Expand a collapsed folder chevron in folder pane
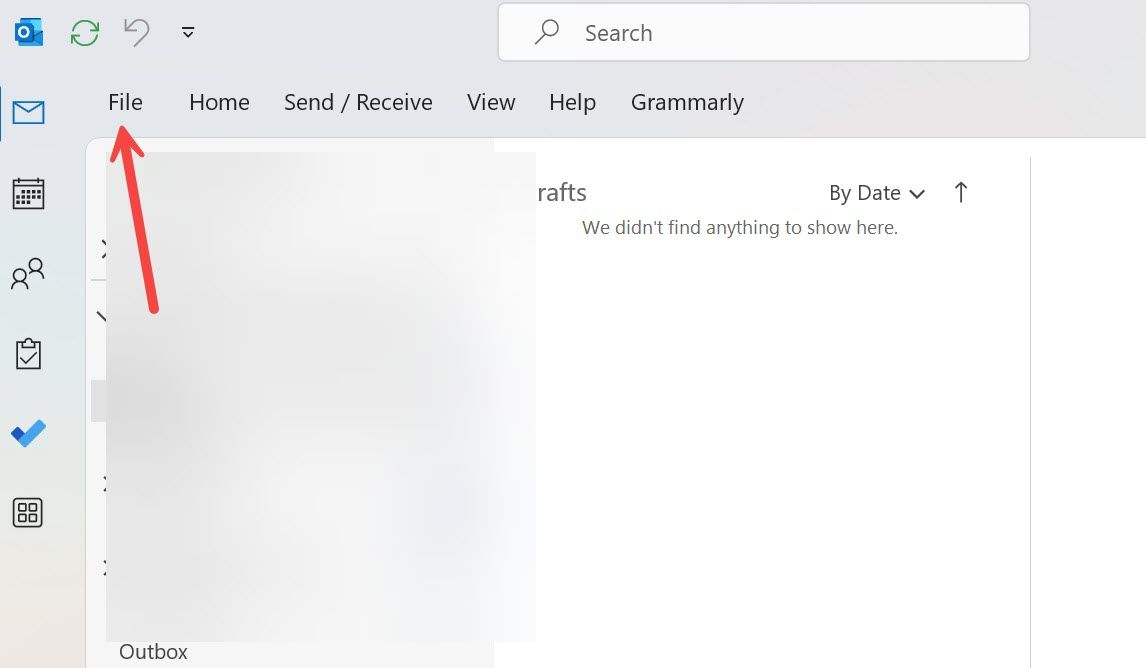Viewport: 1146px width, 668px height. click(103, 250)
